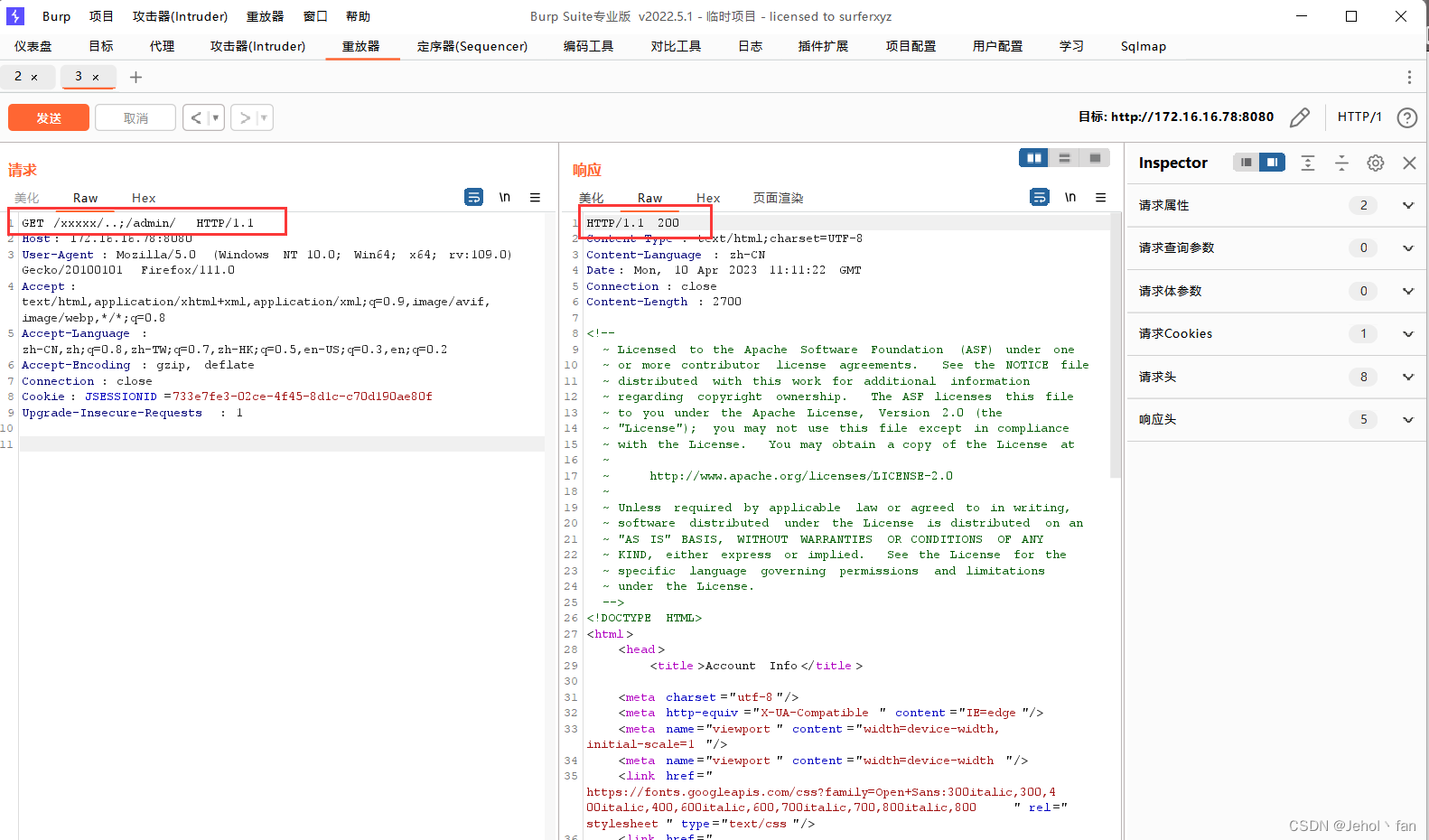The image size is (1429, 840).
Task: Open the 帮助 menu
Action: (x=358, y=16)
